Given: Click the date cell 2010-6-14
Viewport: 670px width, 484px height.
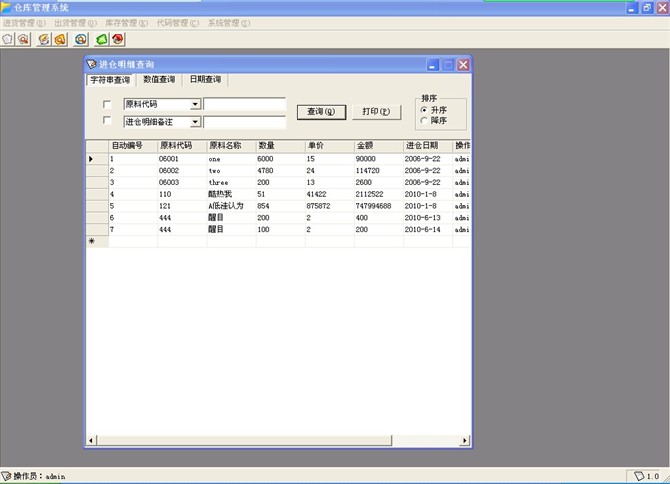Looking at the screenshot, I should [x=428, y=229].
